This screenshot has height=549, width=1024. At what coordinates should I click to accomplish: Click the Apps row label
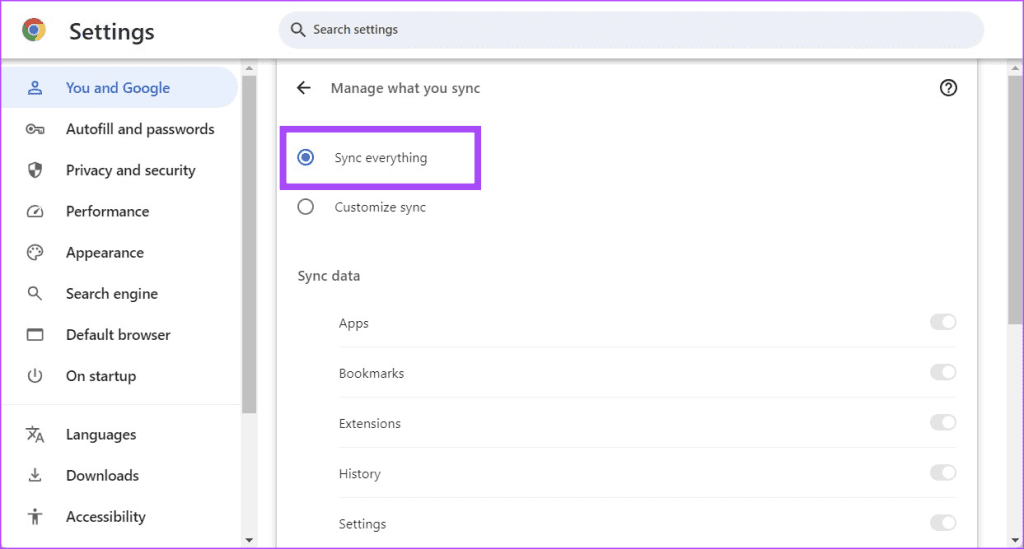tap(353, 323)
